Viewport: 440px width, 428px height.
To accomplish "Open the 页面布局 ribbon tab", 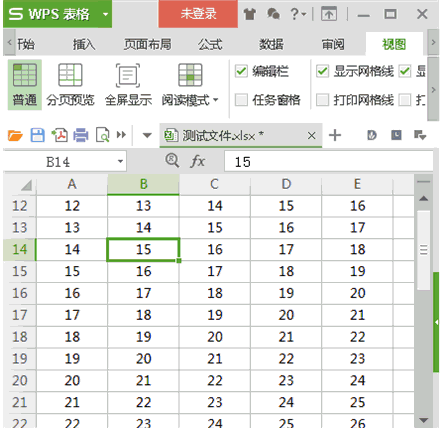I will (x=148, y=44).
